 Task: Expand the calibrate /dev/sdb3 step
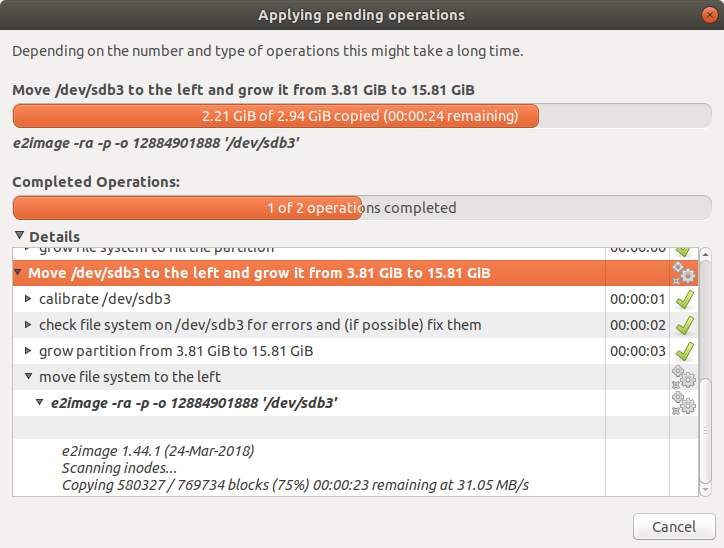click(x=28, y=299)
